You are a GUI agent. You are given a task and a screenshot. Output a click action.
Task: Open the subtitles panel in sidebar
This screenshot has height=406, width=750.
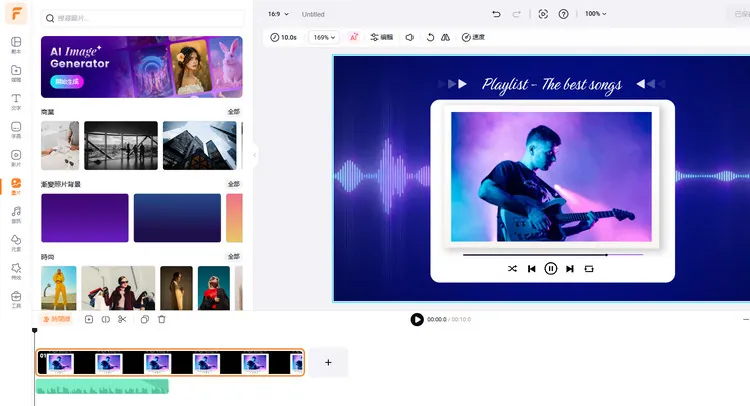[16, 130]
